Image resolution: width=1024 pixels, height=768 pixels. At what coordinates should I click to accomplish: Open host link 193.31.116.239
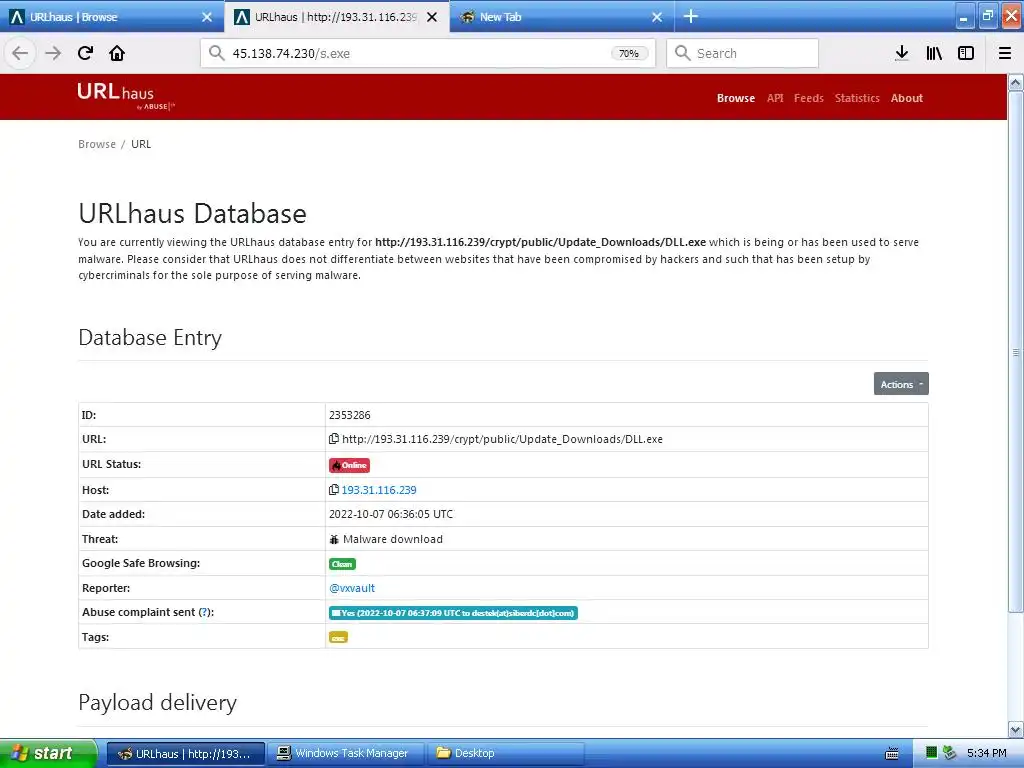coord(379,490)
